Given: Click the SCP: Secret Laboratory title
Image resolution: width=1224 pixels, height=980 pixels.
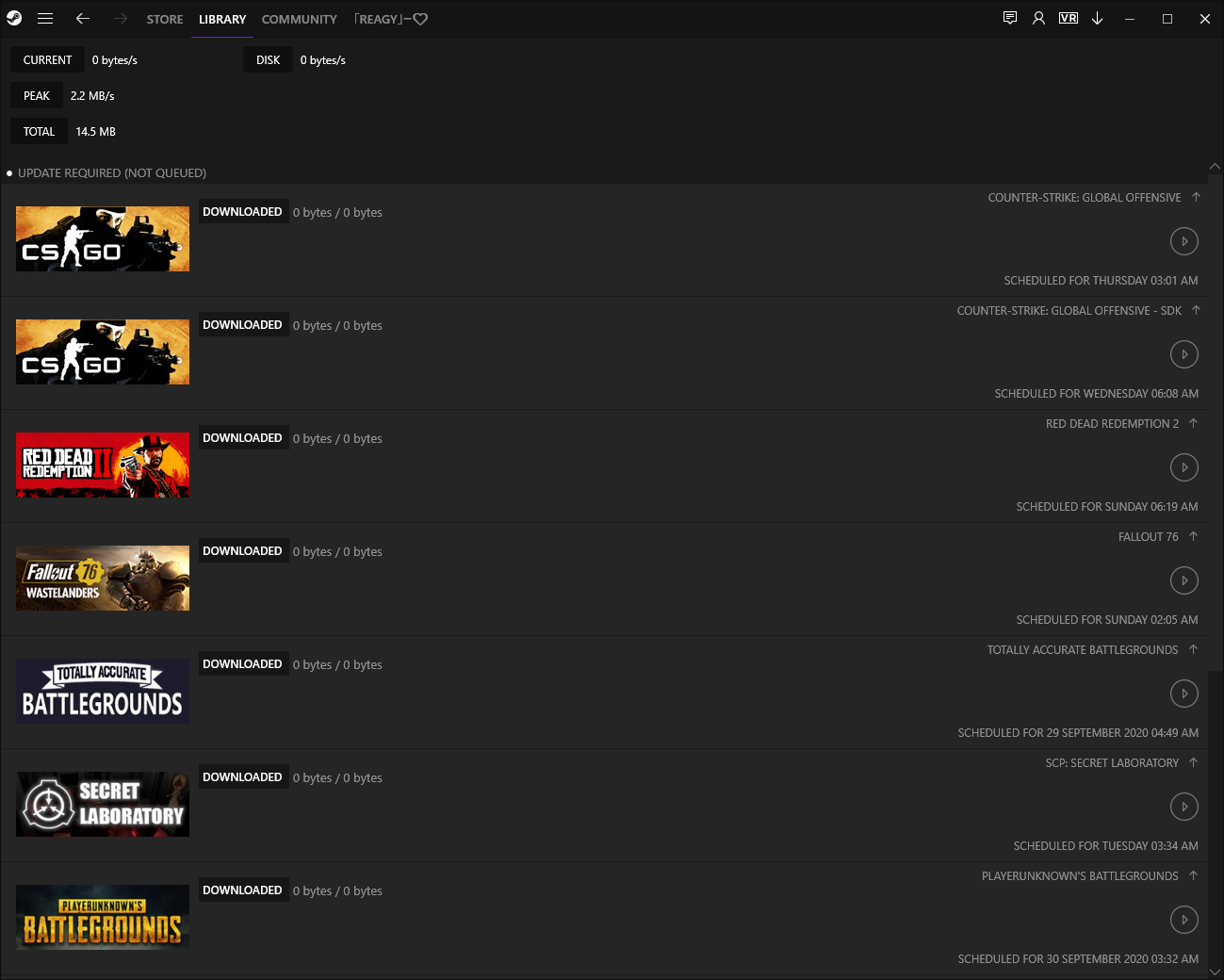Looking at the screenshot, I should point(1112,763).
